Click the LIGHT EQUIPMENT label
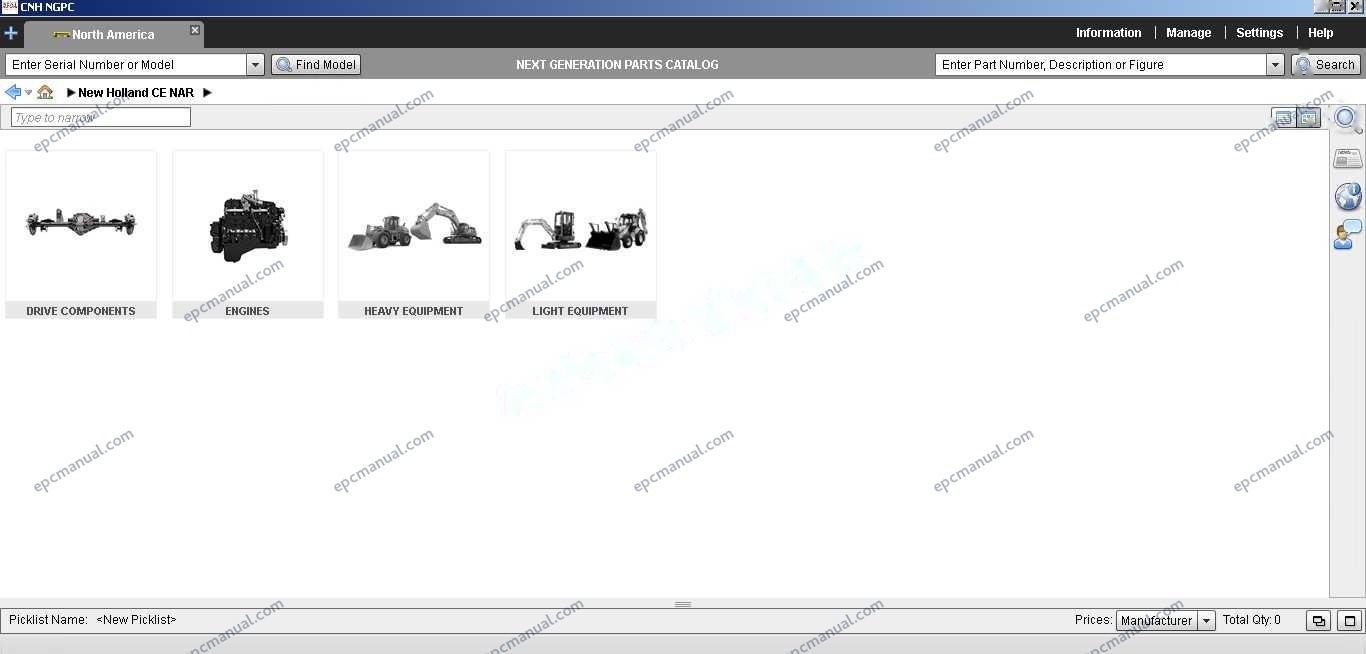The image size is (1366, 654). tap(581, 311)
